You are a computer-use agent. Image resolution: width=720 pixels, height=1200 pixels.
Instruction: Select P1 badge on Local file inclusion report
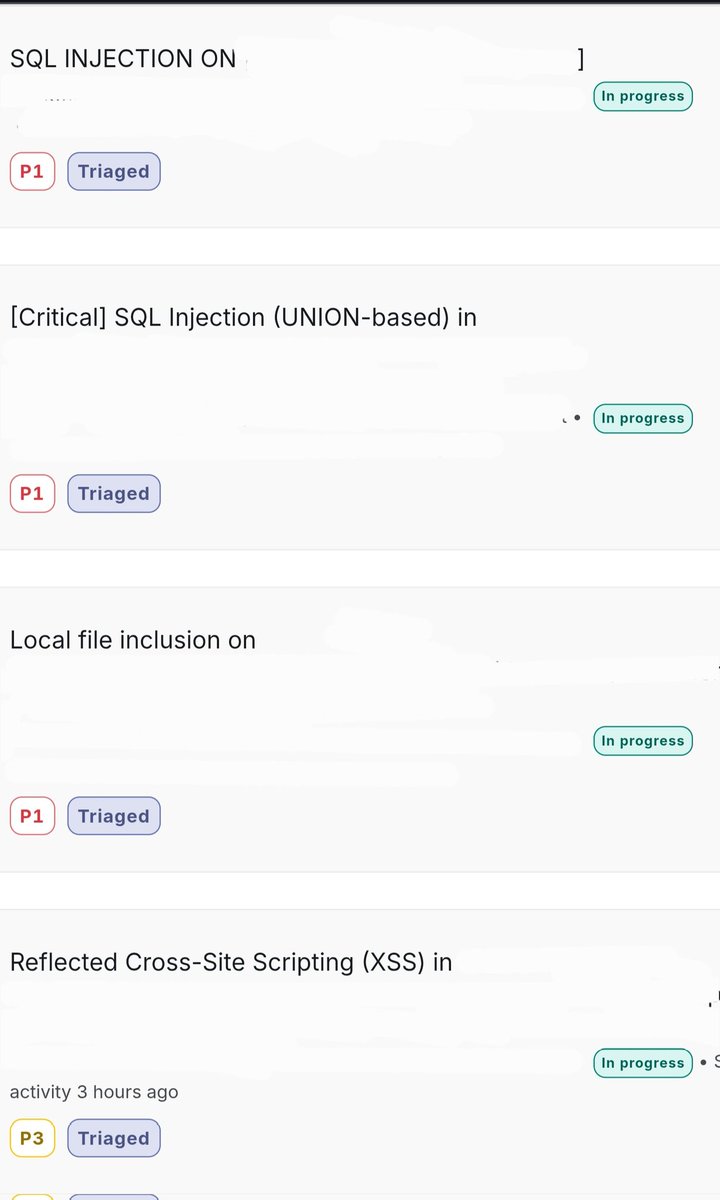32,816
